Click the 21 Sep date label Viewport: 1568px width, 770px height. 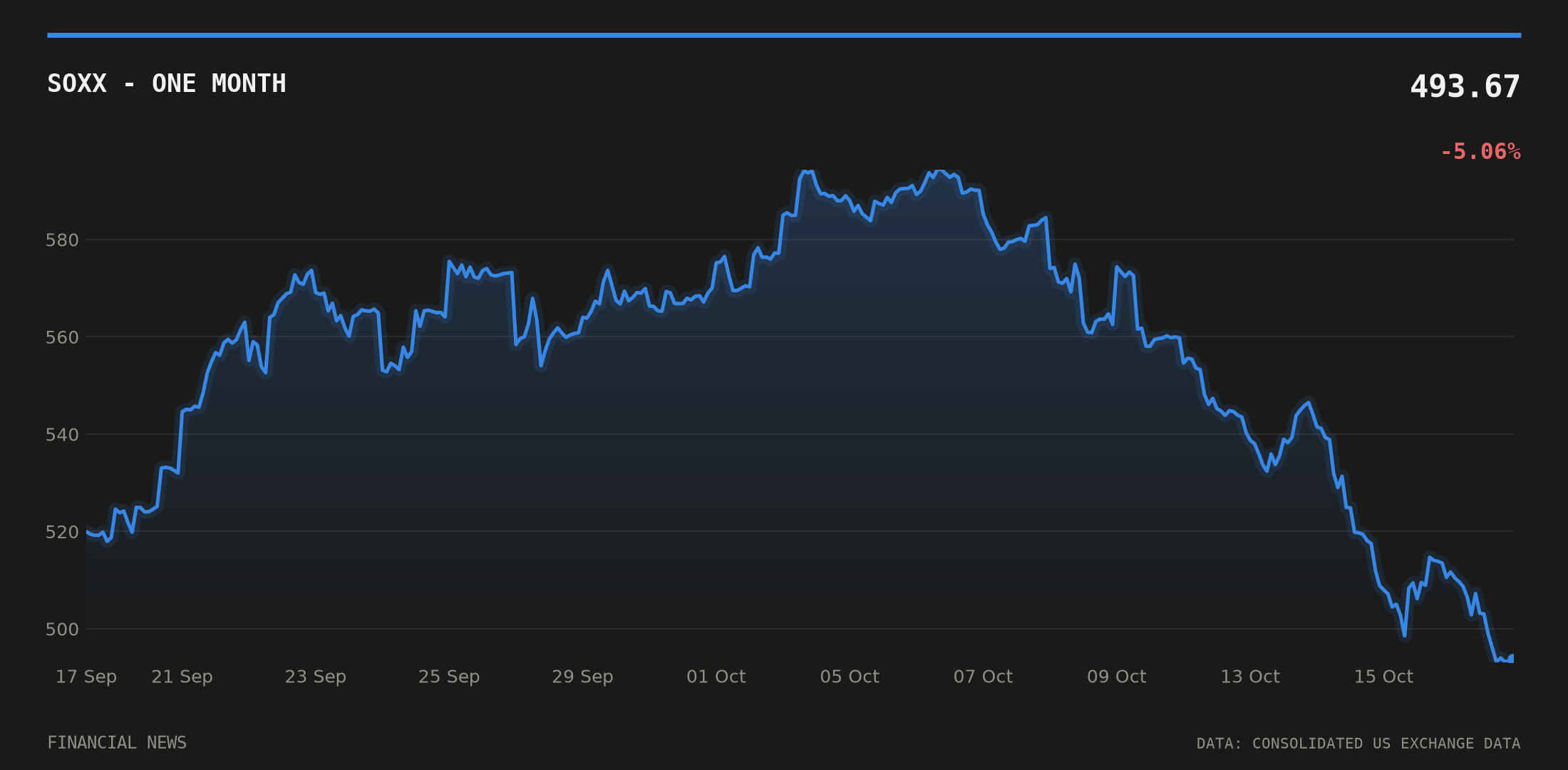tap(182, 677)
